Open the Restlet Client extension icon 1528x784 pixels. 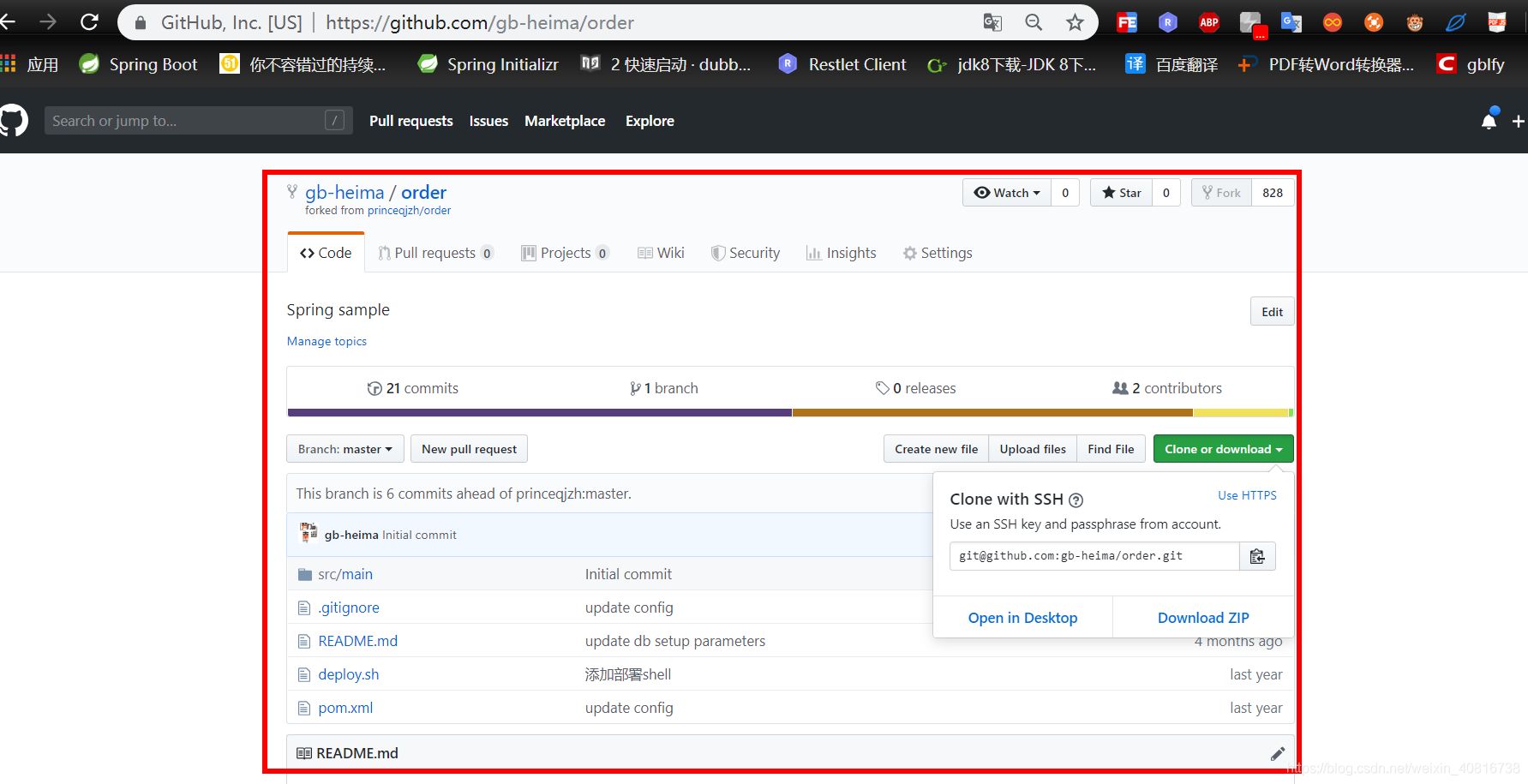[1168, 22]
